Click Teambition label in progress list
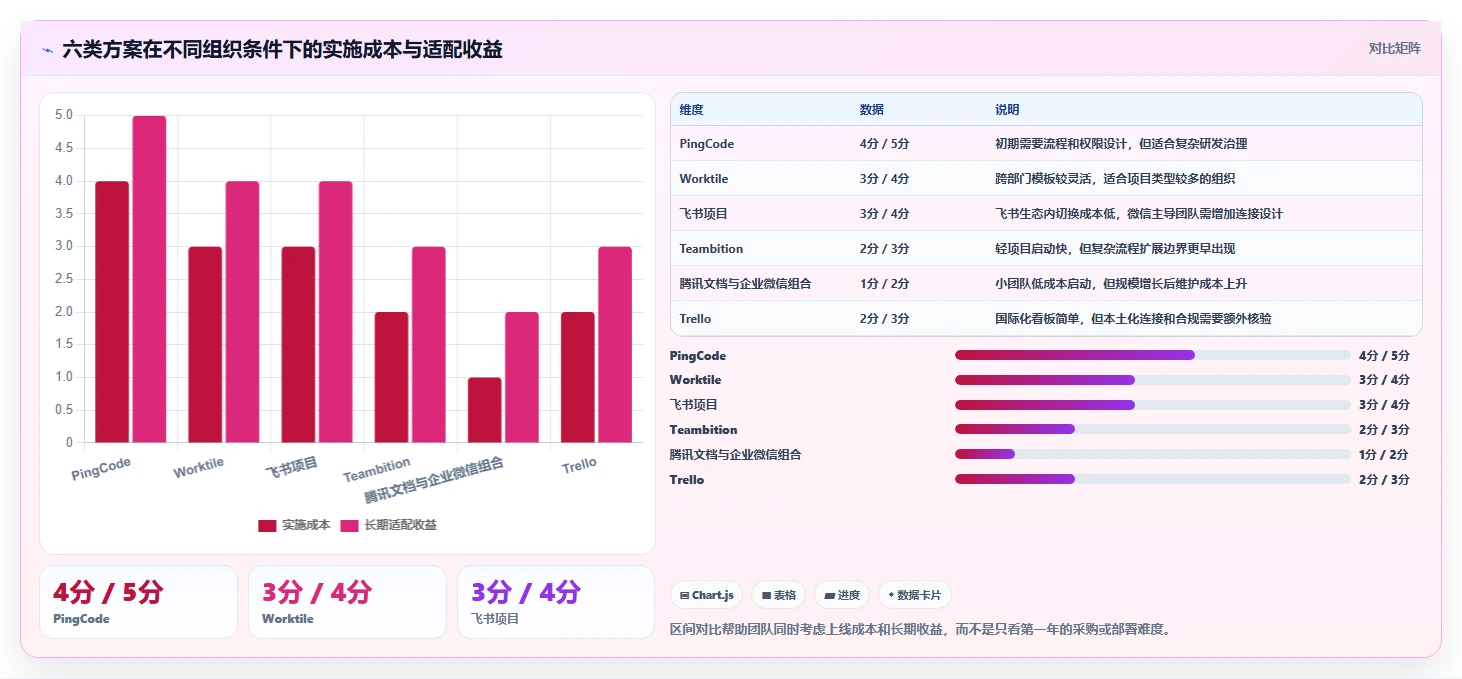Viewport: 1462px width, 679px height. click(703, 430)
